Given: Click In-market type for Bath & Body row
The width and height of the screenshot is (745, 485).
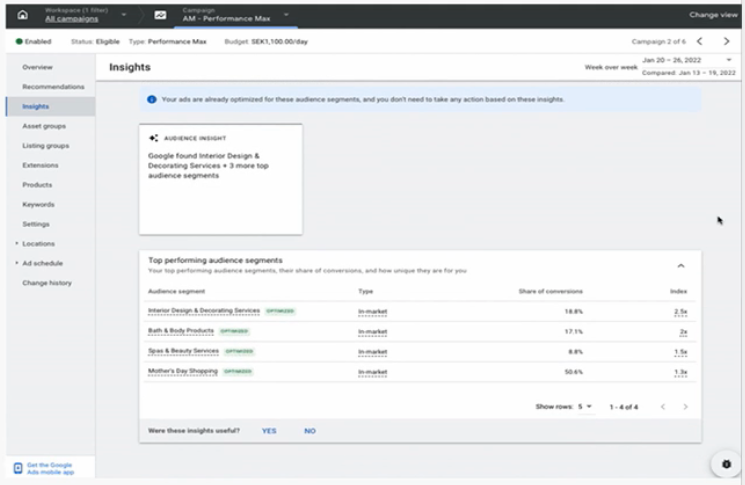Looking at the screenshot, I should (x=372, y=332).
